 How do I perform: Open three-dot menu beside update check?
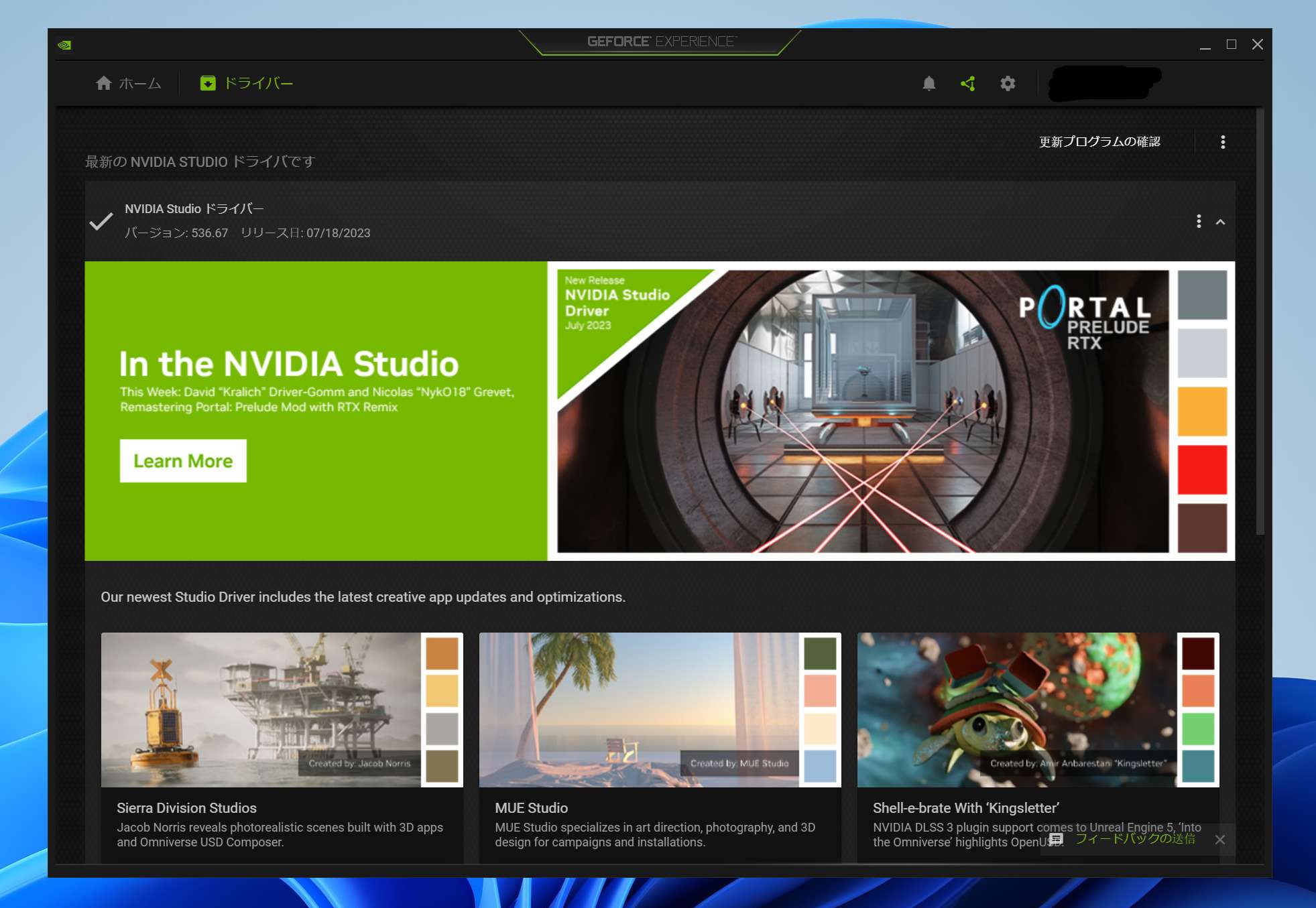click(1223, 142)
